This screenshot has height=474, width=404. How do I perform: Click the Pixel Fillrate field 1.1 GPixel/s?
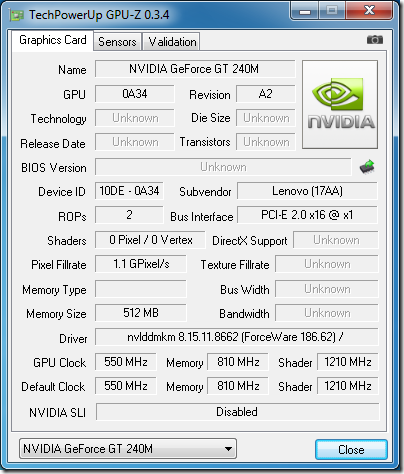coord(141,264)
